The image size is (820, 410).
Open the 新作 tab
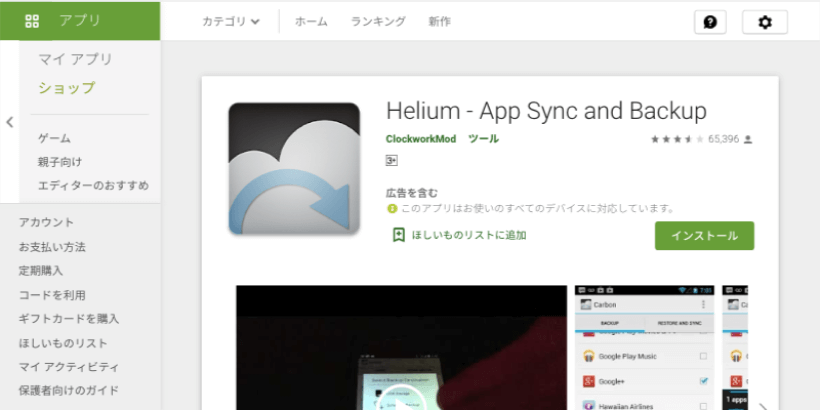click(x=439, y=21)
